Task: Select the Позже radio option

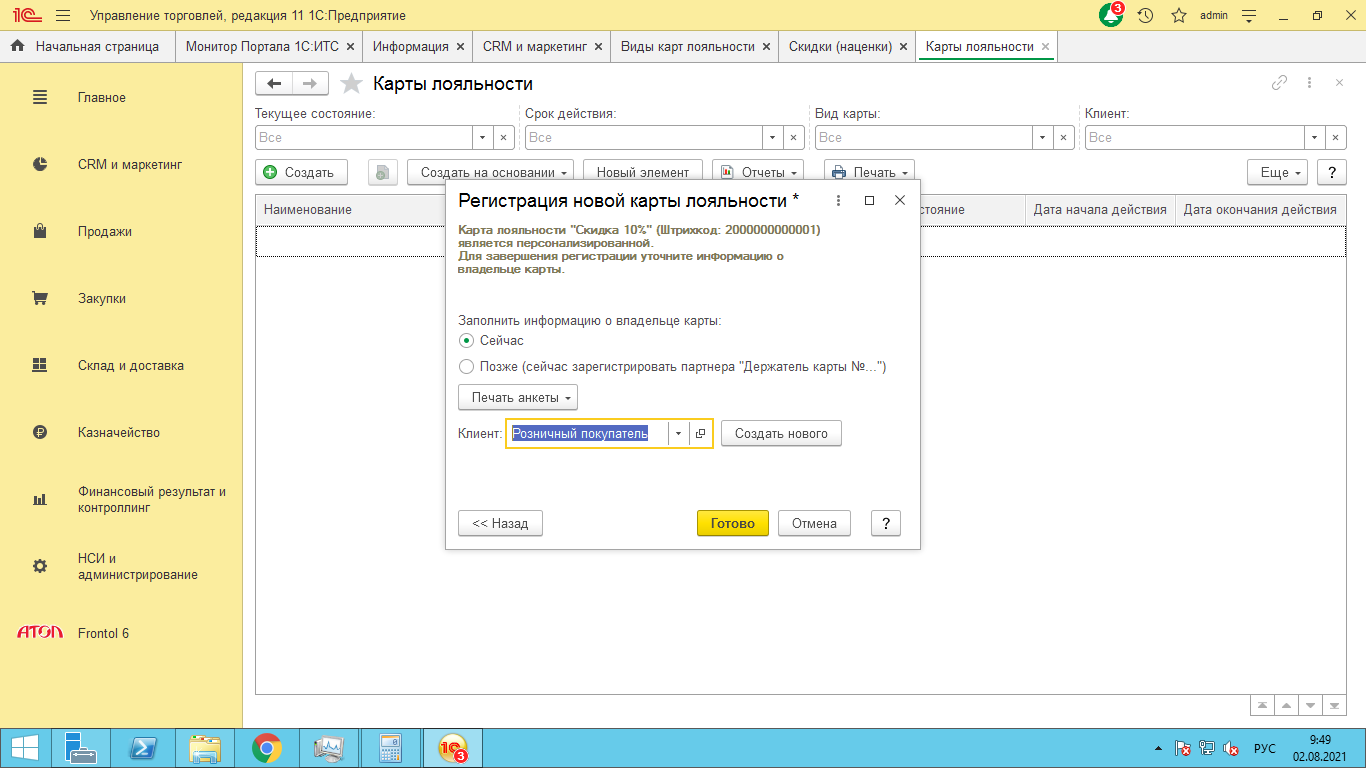Action: click(x=466, y=367)
